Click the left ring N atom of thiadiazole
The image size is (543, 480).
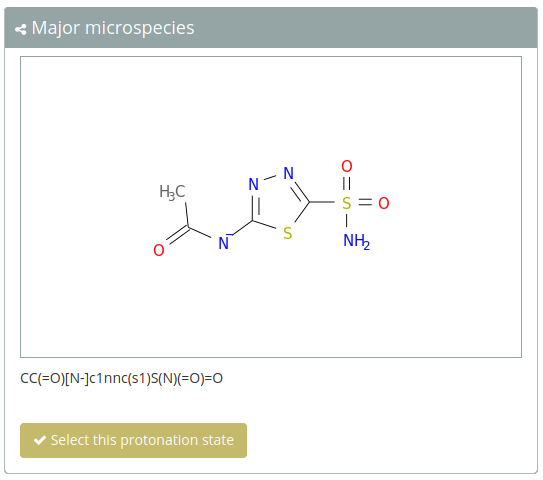tap(253, 184)
